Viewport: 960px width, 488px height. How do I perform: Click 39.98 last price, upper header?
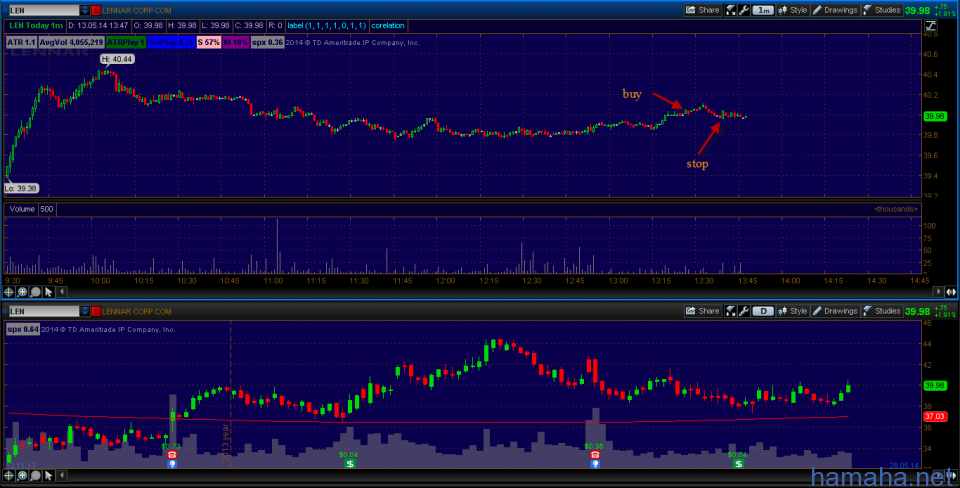pyautogui.click(x=917, y=10)
